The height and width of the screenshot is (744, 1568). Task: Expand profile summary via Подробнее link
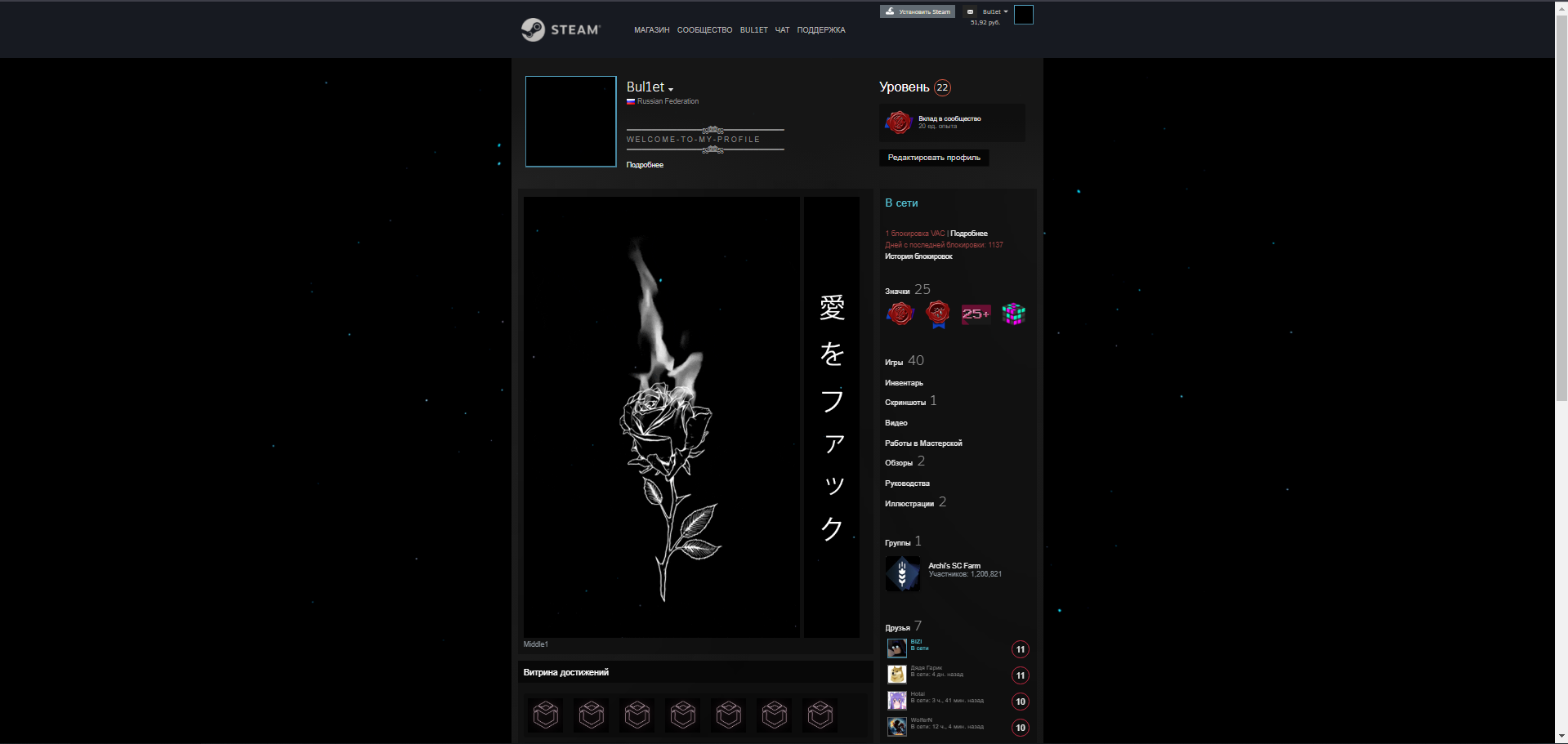645,165
